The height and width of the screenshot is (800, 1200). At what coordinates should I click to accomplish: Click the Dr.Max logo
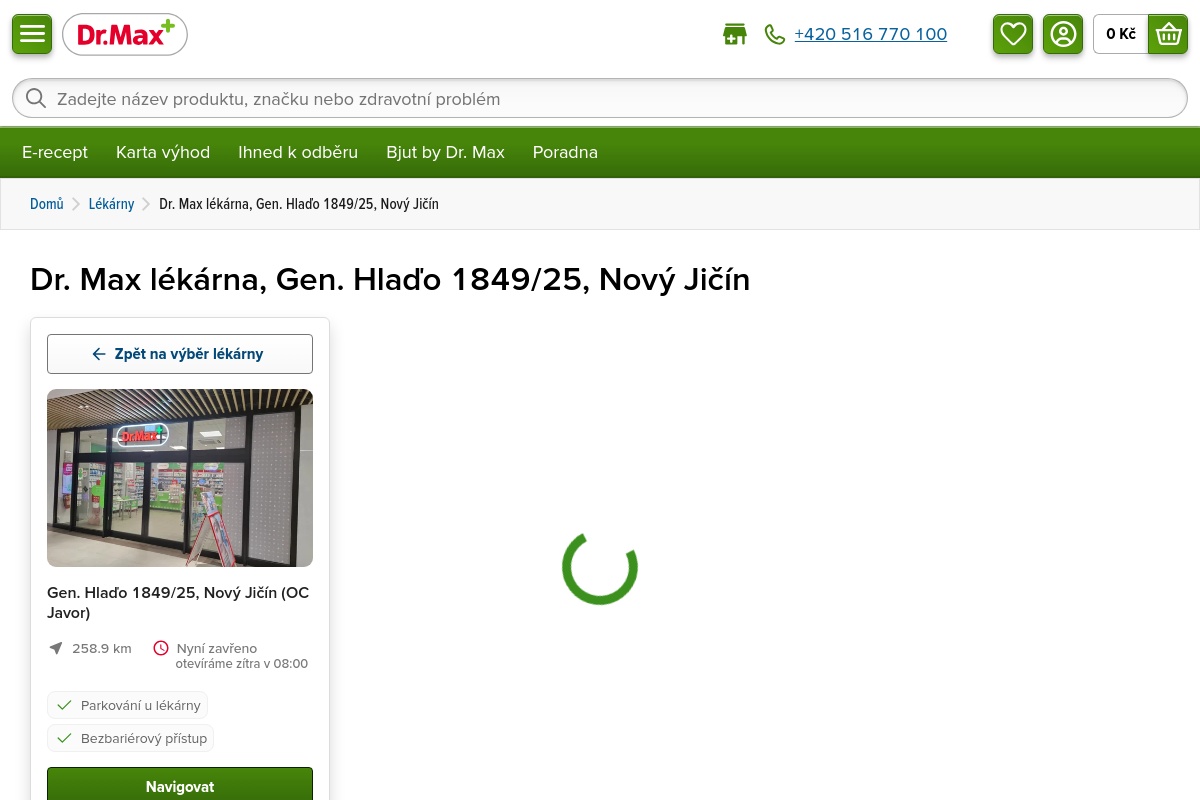(125, 34)
